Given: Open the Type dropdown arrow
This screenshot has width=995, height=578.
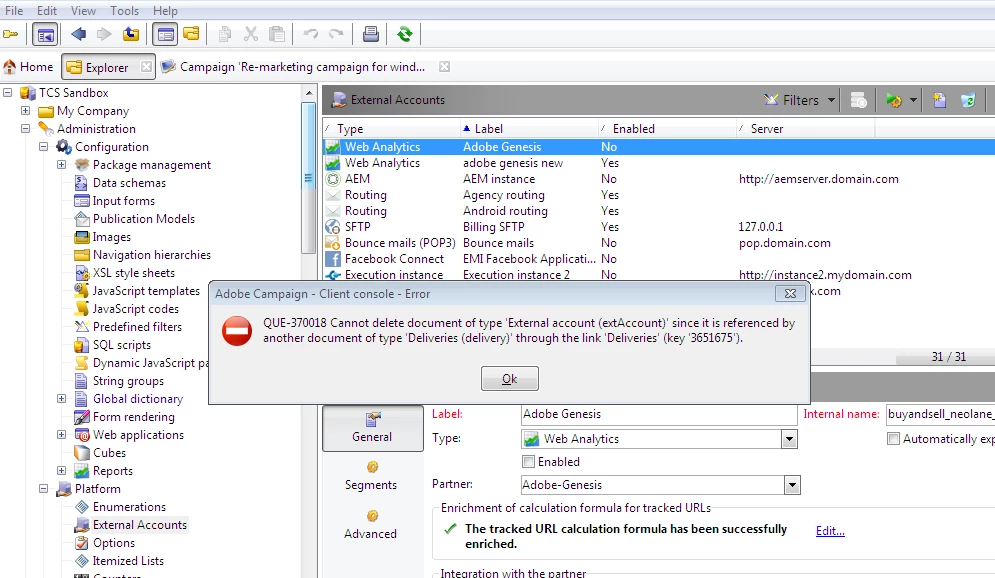Looking at the screenshot, I should pos(789,438).
